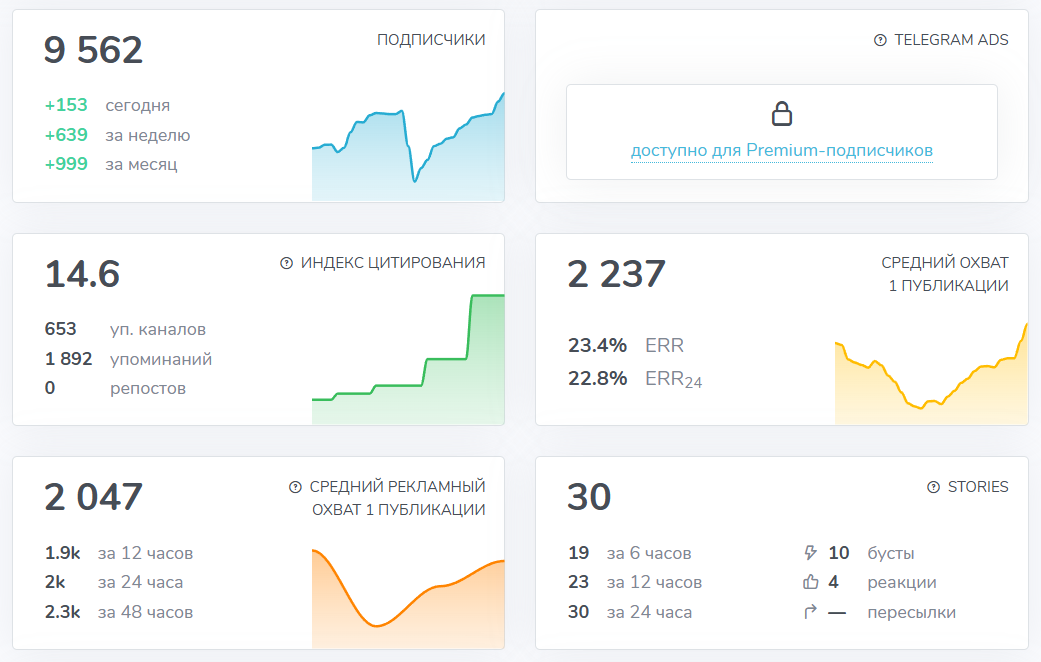Click the Подписчики card title
The height and width of the screenshot is (662, 1041).
coord(431,40)
